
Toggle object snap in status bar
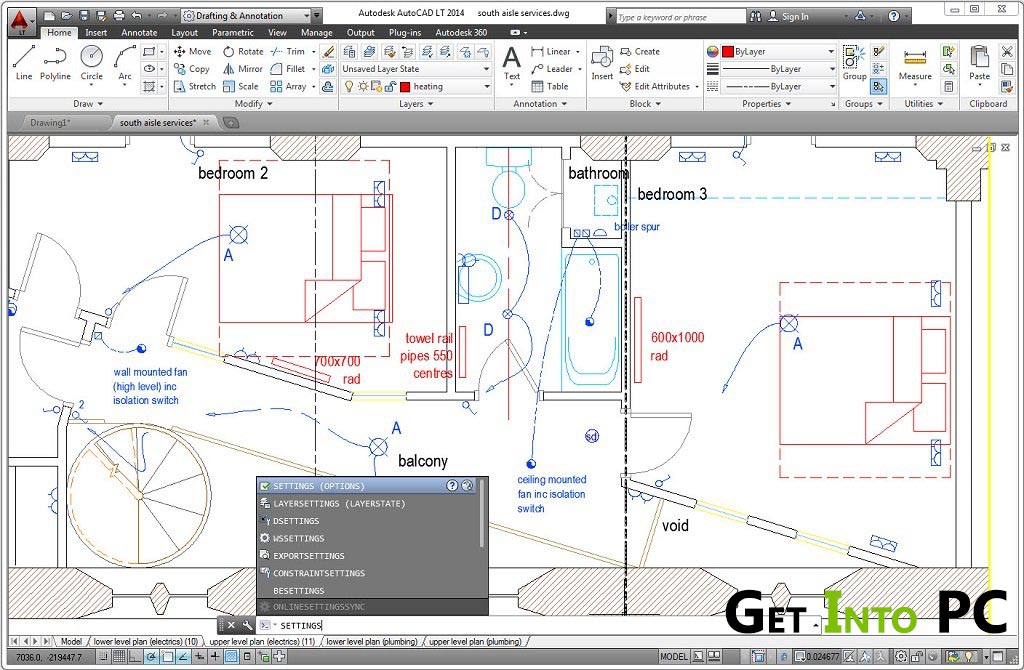168,656
